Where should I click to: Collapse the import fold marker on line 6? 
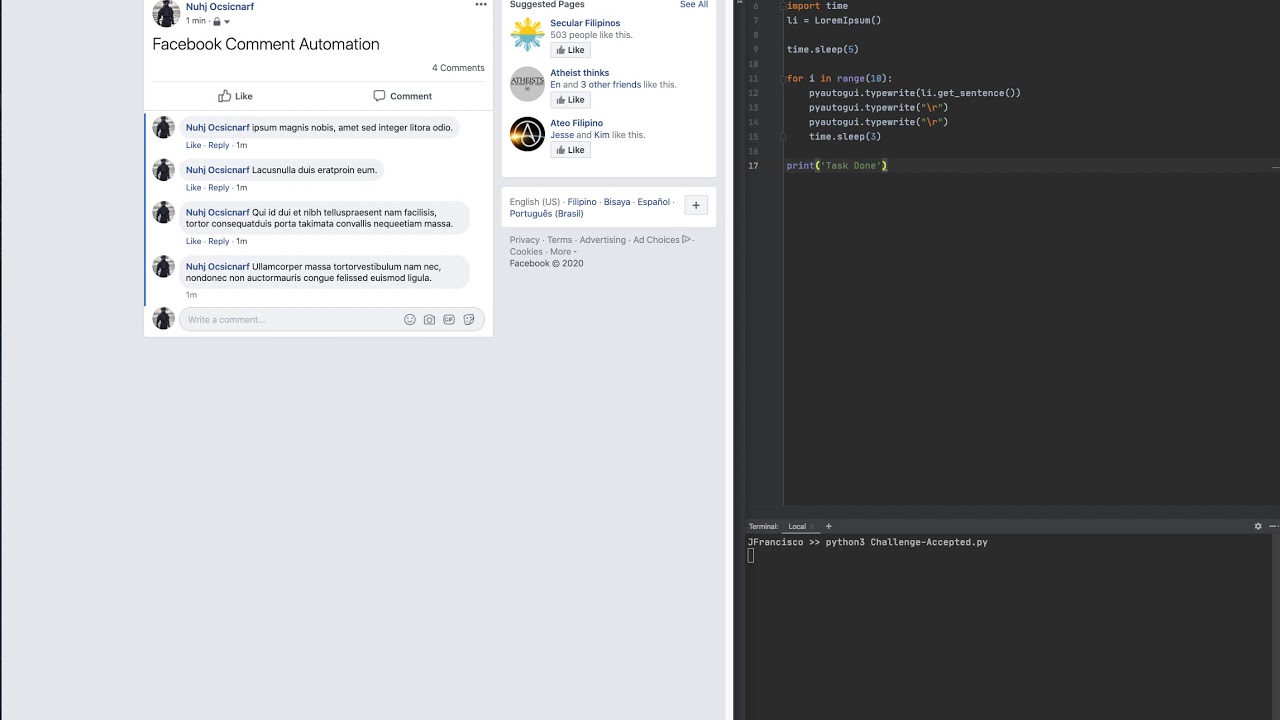coord(784,6)
